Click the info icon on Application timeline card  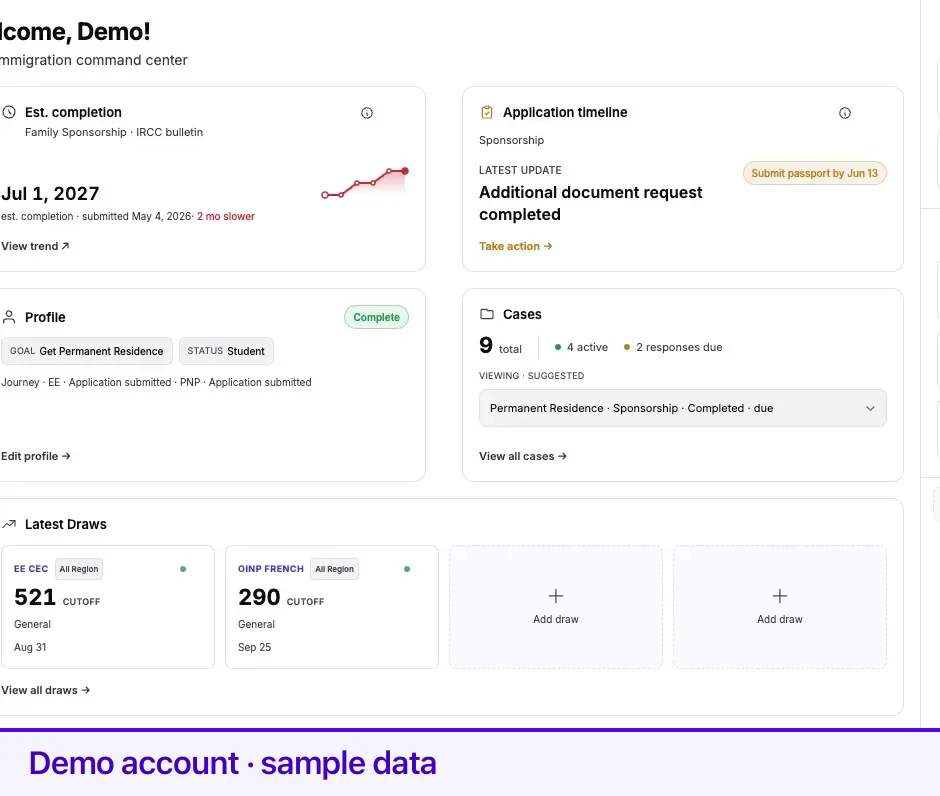pos(845,113)
